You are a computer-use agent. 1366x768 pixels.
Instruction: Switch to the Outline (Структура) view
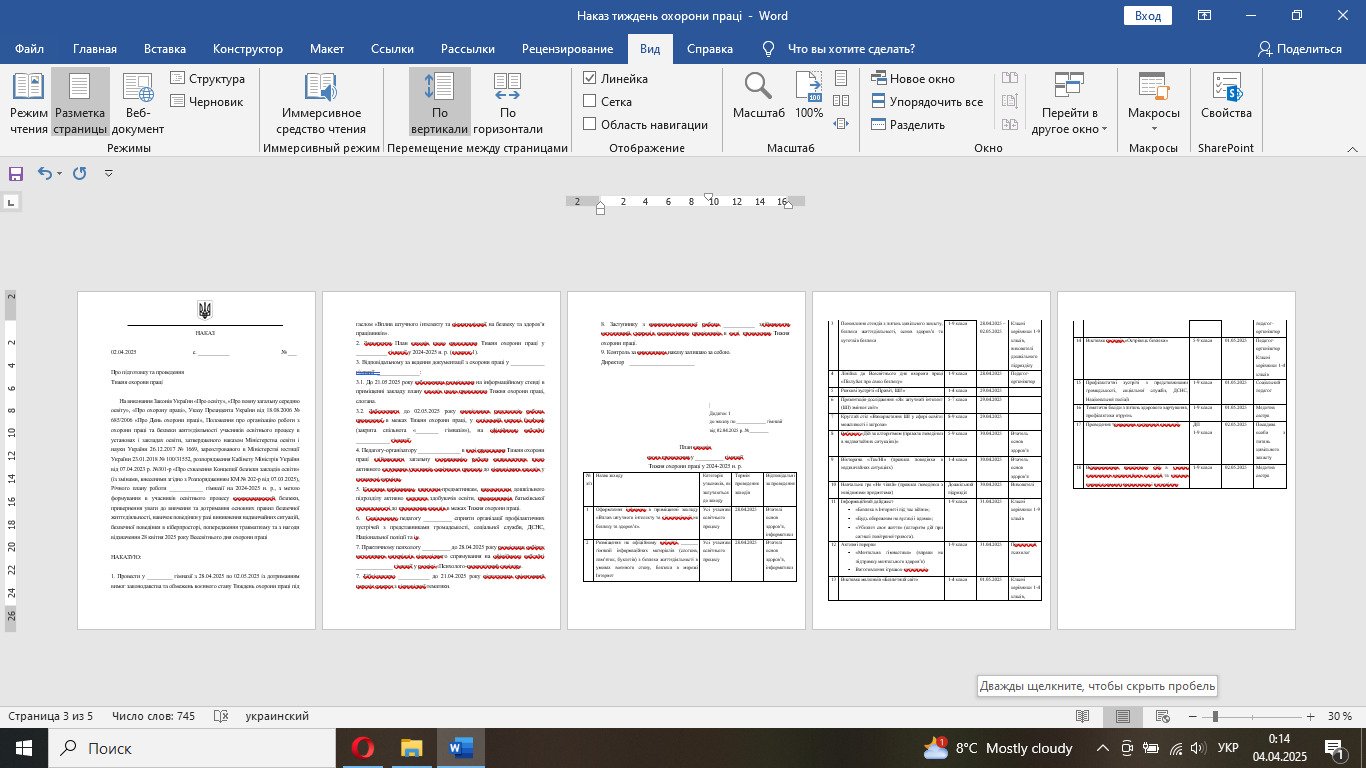(x=206, y=79)
